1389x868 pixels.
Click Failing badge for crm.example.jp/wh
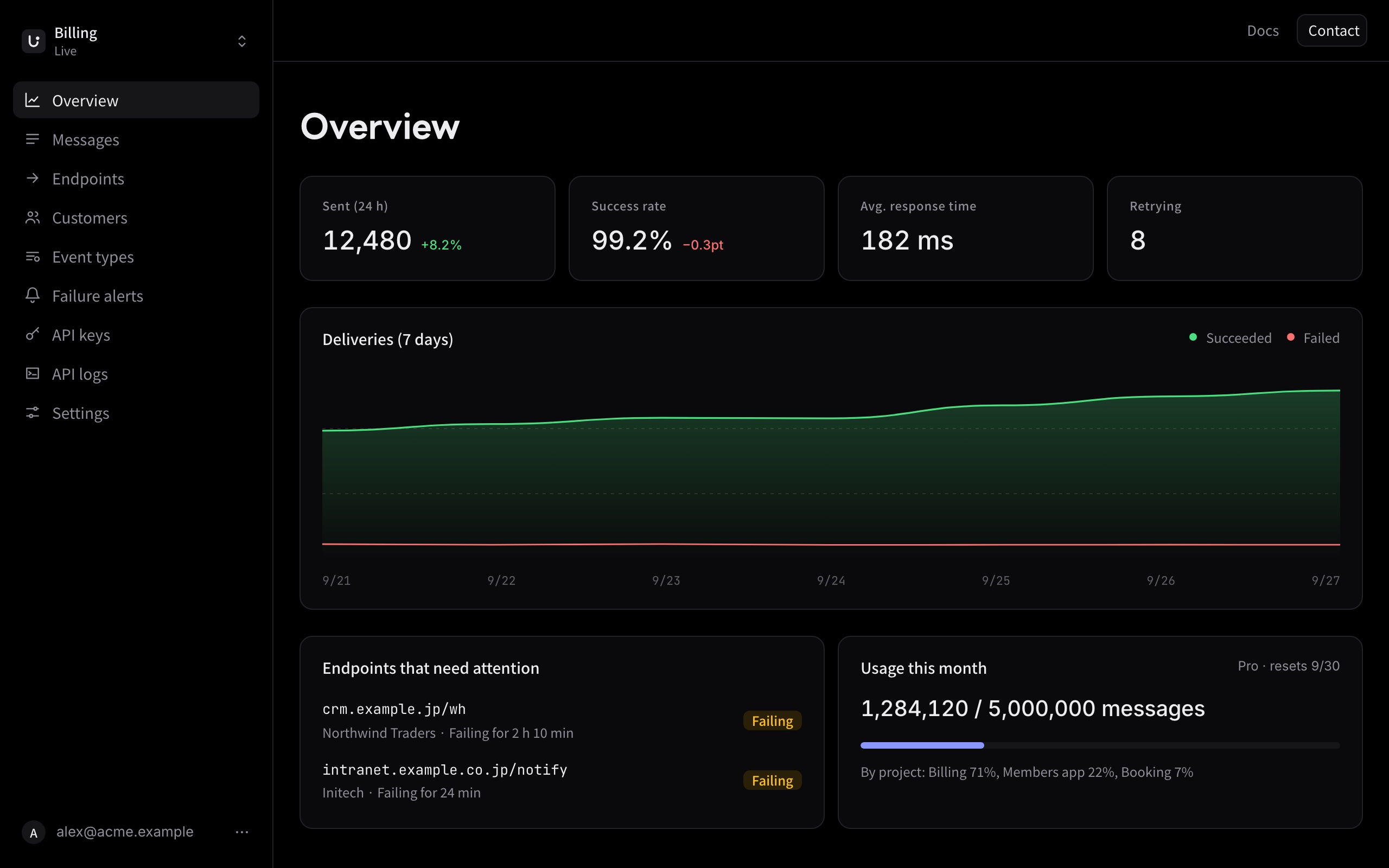pos(772,721)
